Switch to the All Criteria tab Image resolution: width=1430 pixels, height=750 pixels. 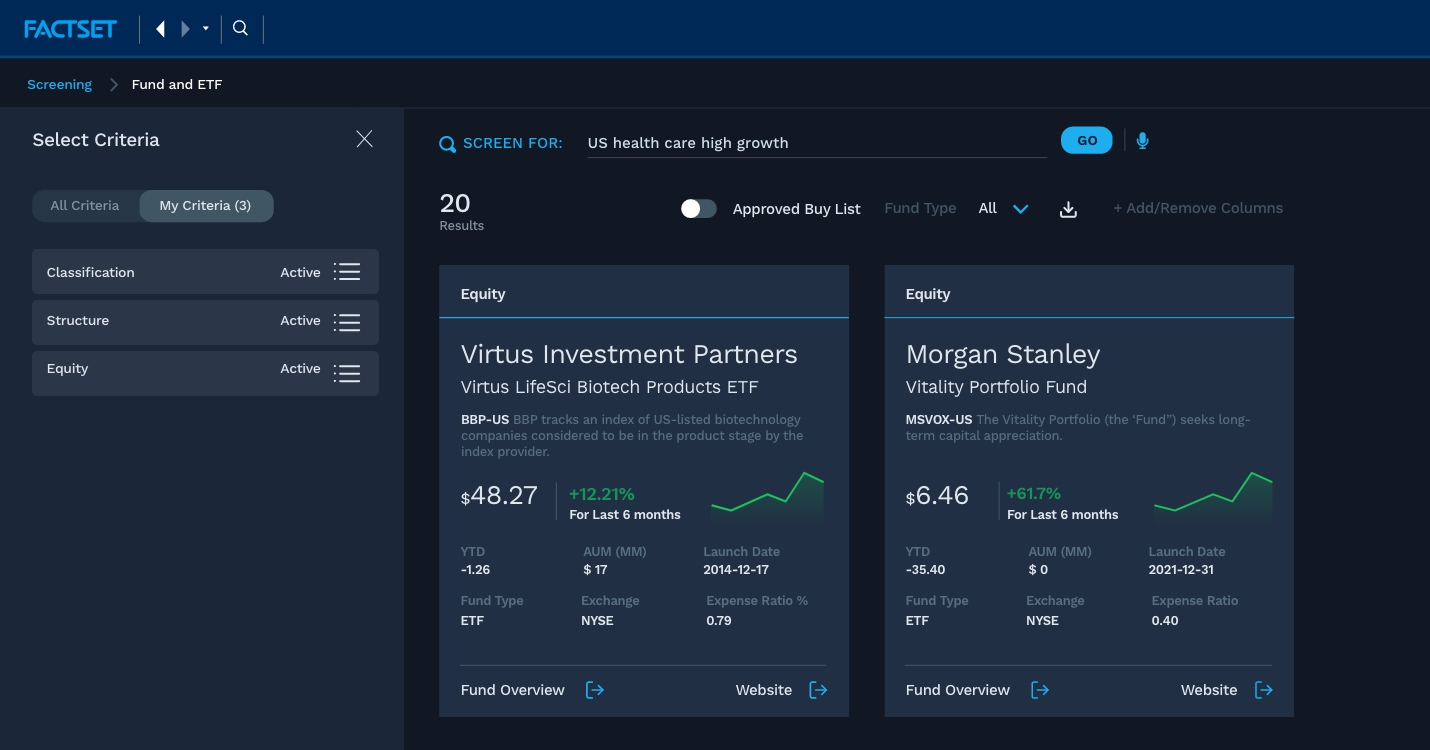pyautogui.click(x=85, y=205)
